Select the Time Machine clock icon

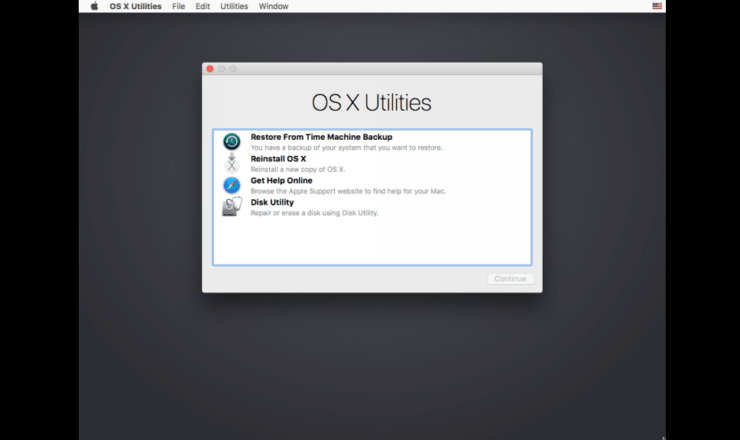232,142
